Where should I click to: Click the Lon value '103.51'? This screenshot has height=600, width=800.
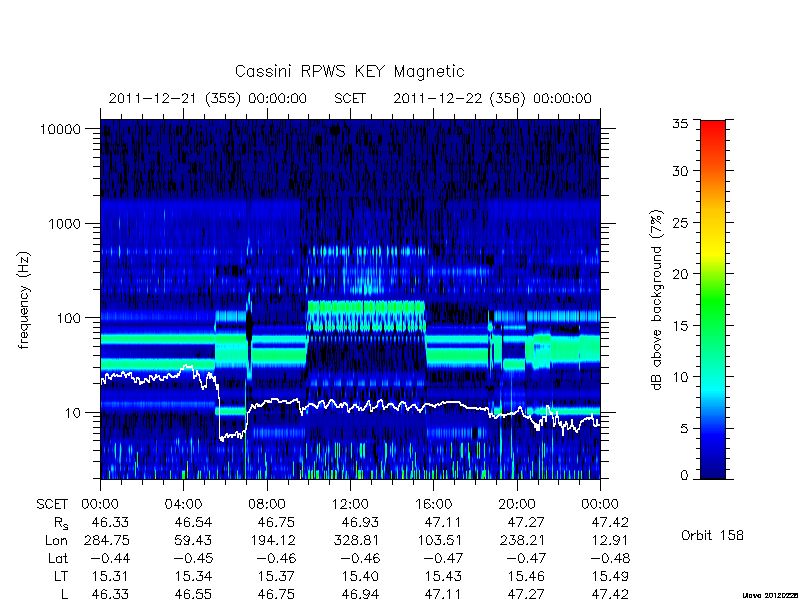point(440,541)
